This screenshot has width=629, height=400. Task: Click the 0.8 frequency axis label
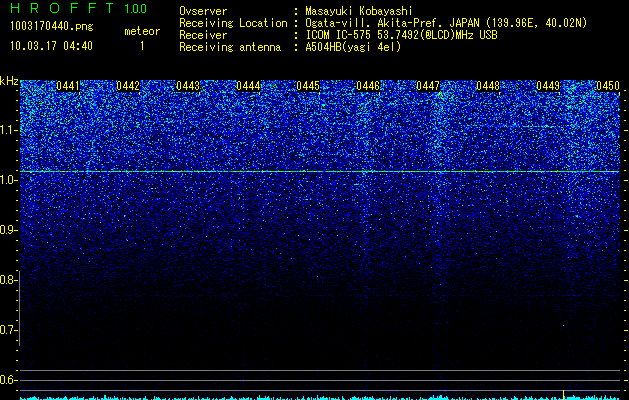(x=8, y=280)
